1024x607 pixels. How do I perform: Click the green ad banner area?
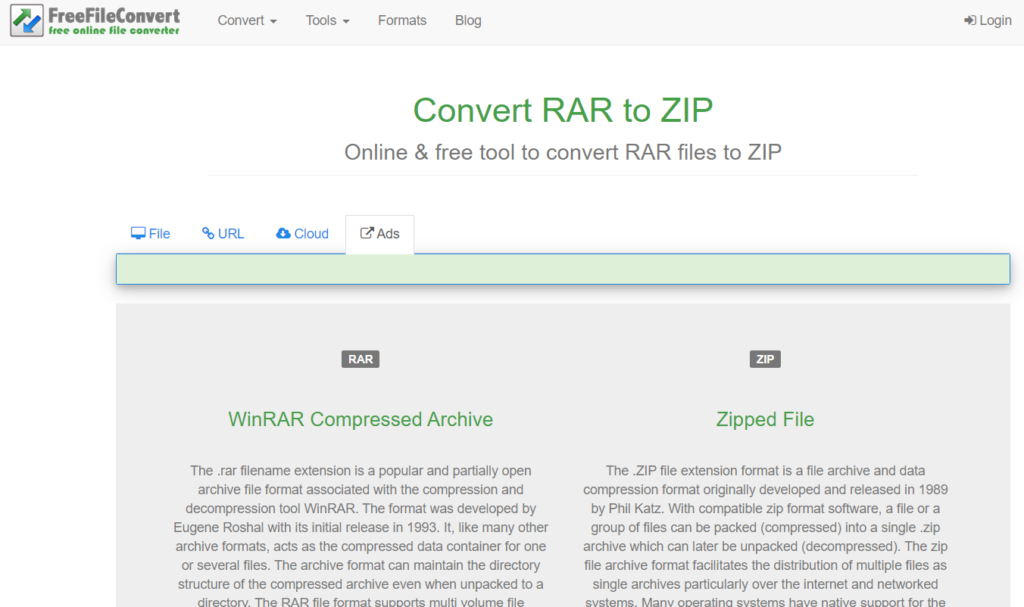(563, 268)
